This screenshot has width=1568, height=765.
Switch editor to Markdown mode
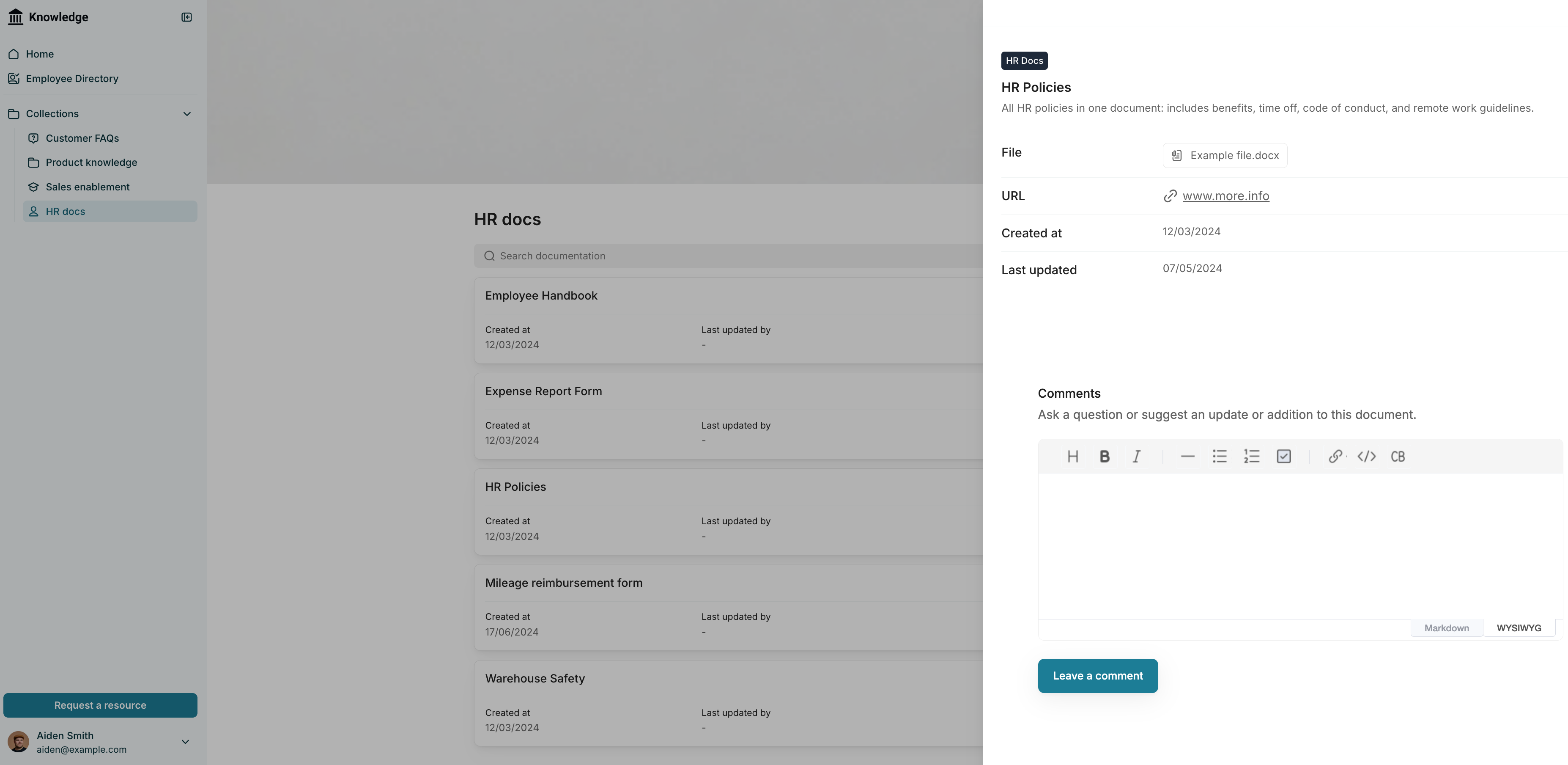1446,628
